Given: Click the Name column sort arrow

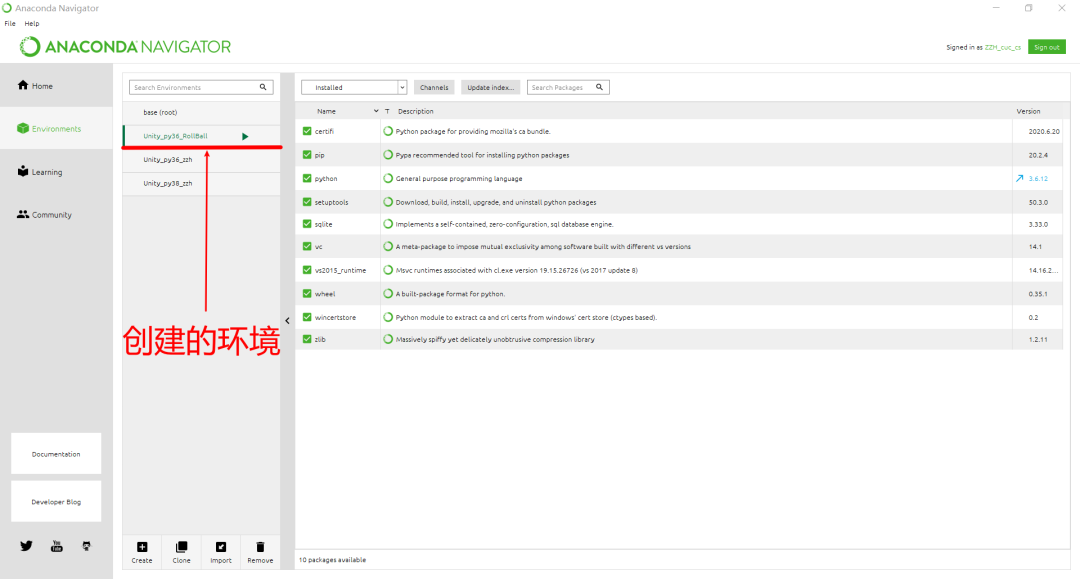Looking at the screenshot, I should tap(376, 111).
